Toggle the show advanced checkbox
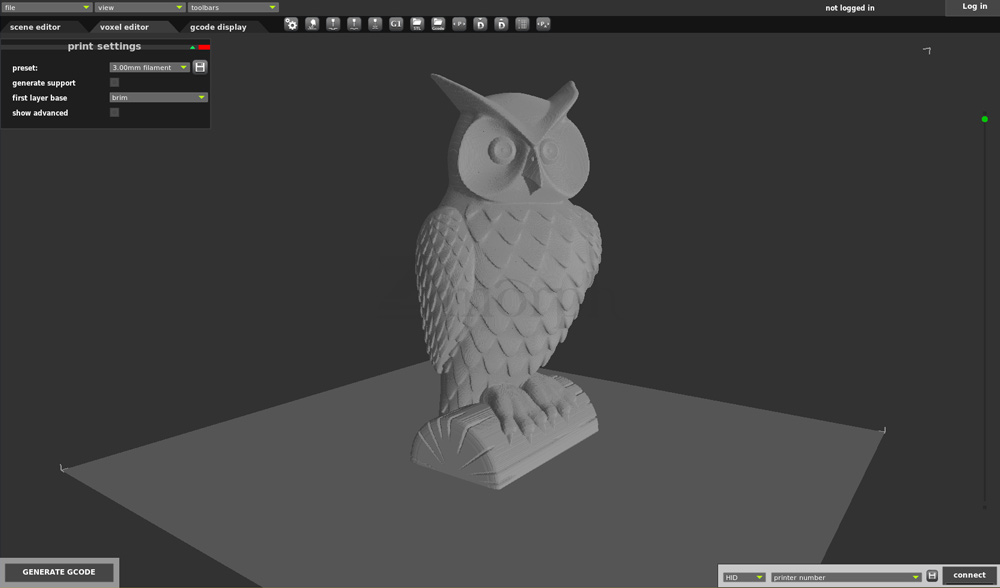 pos(114,113)
